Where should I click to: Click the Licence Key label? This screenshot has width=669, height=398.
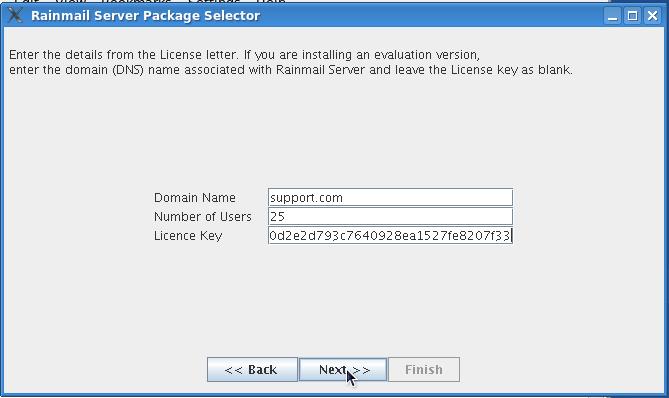click(x=188, y=236)
